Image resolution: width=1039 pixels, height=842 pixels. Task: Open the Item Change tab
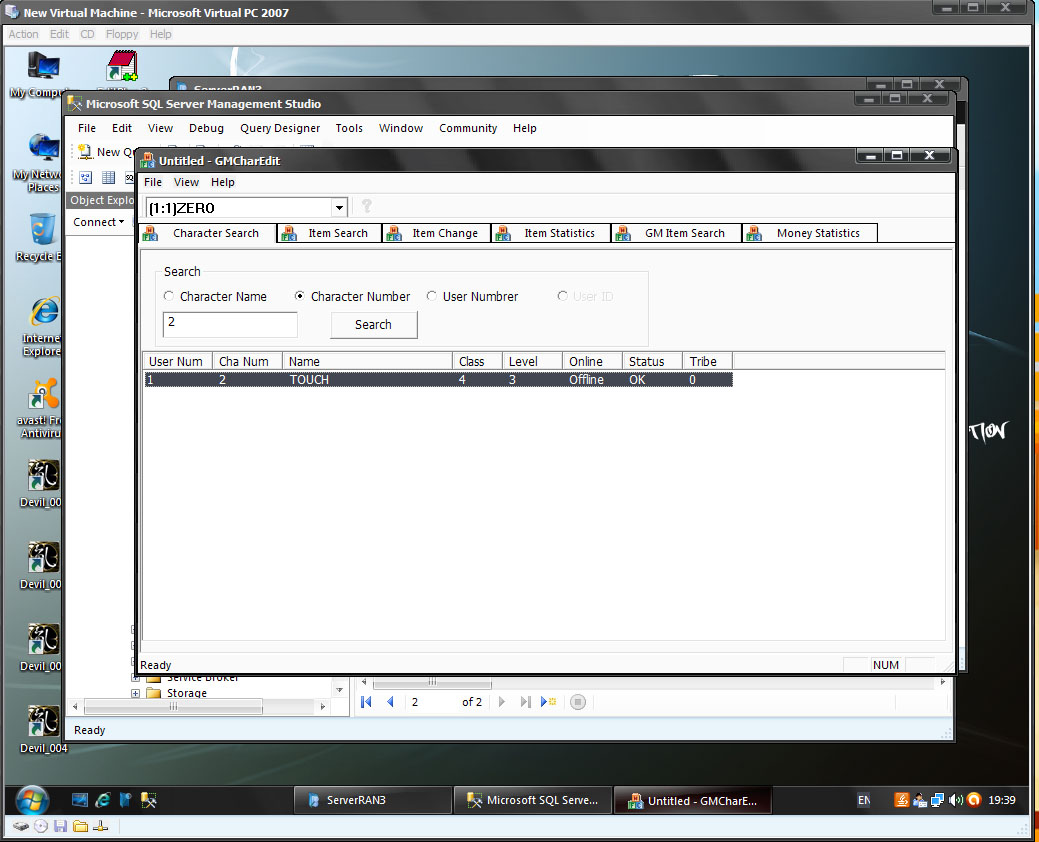point(436,233)
